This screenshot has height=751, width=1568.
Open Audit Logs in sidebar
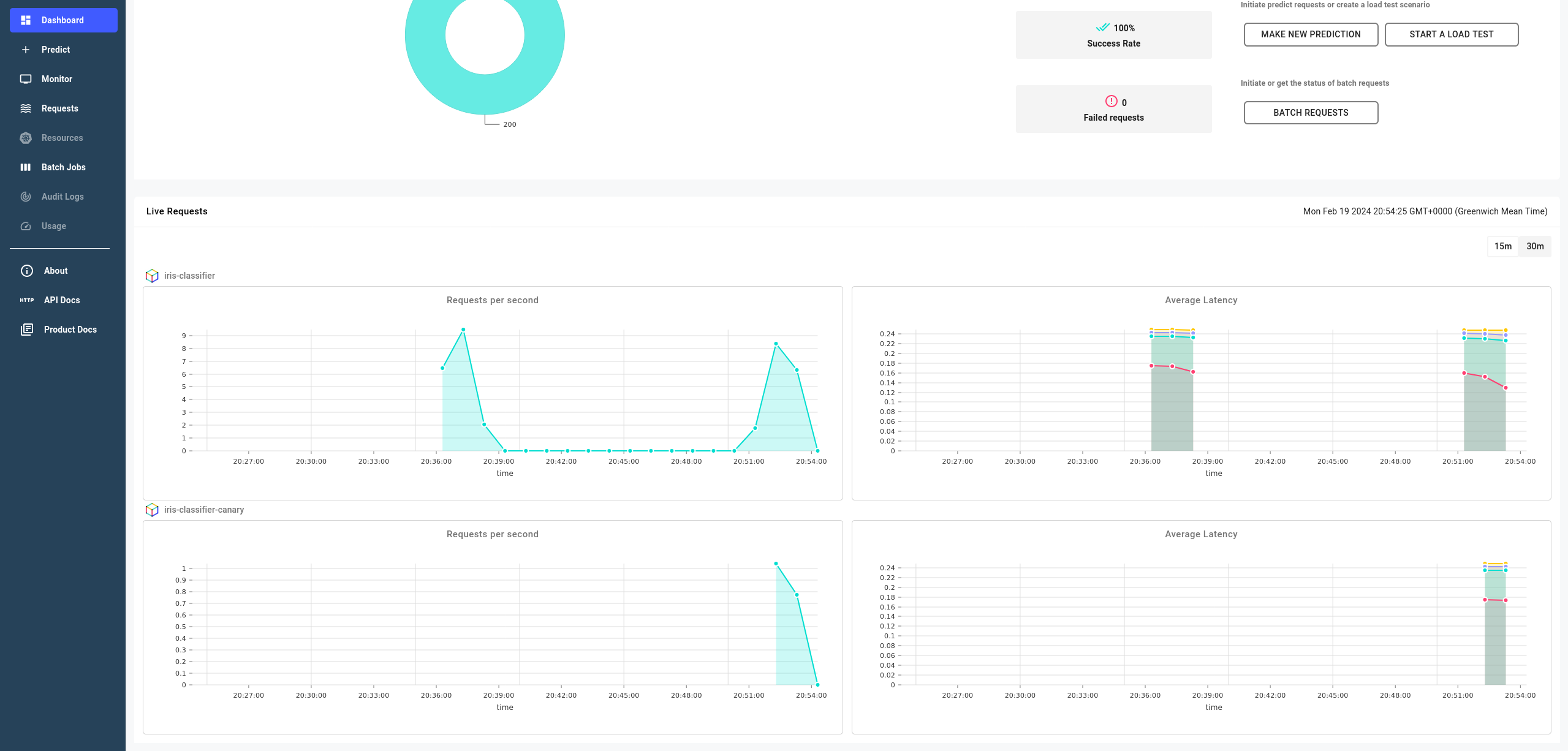coord(64,197)
